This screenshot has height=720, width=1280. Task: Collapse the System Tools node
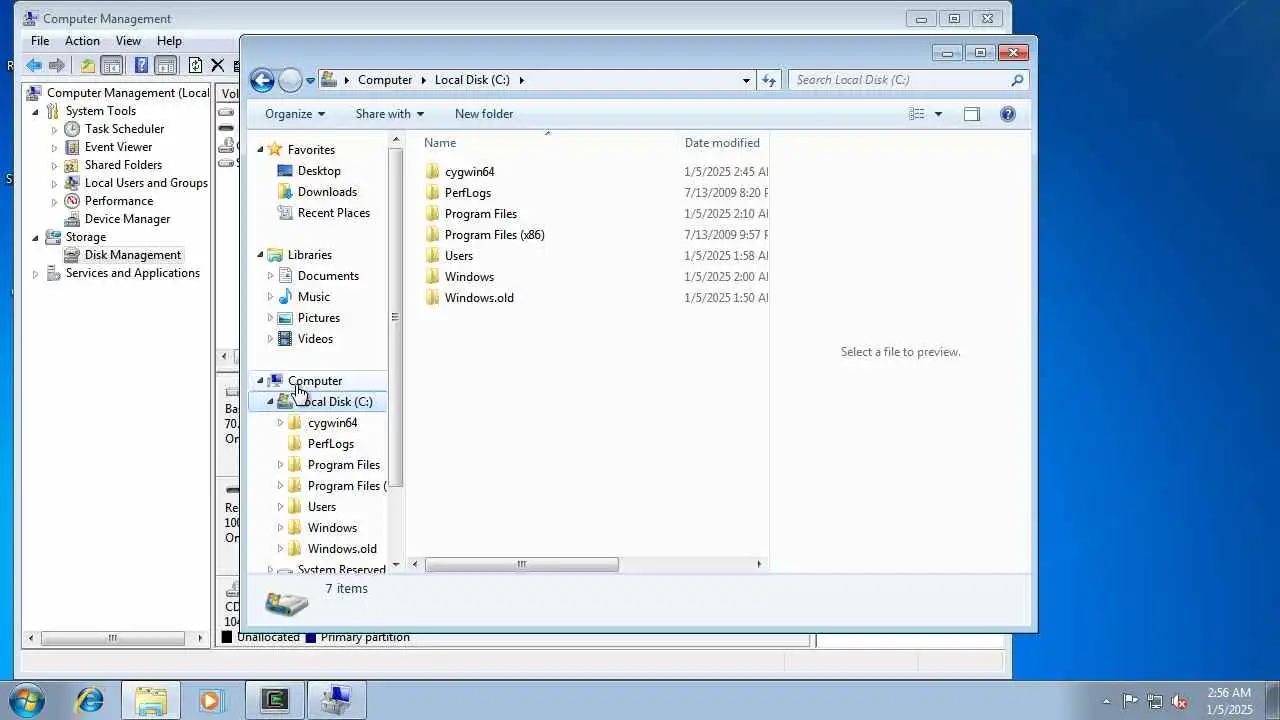click(x=36, y=111)
